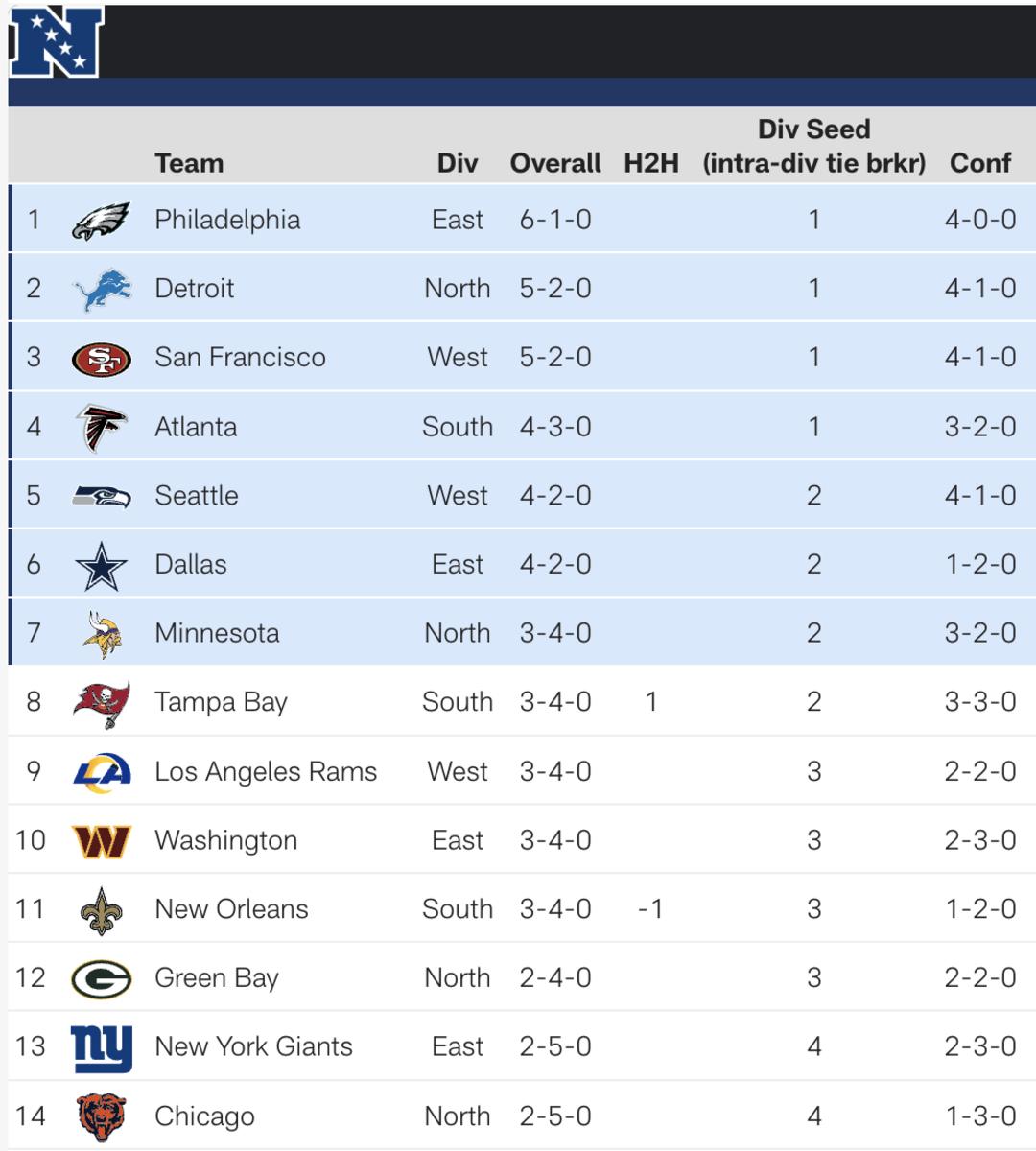Click the Div column header
This screenshot has width=1036, height=1151.
457,163
